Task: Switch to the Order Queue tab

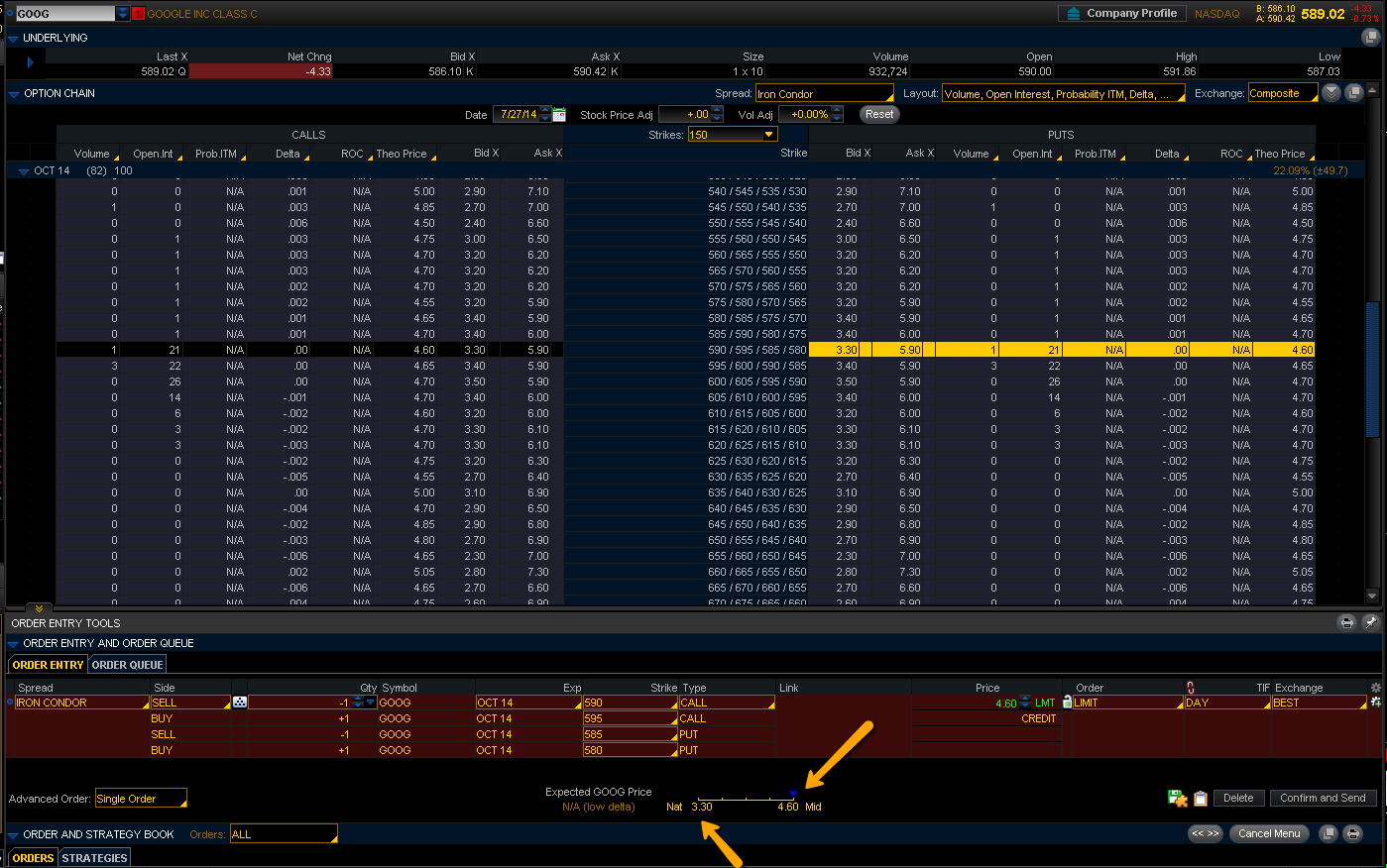Action: [128, 665]
